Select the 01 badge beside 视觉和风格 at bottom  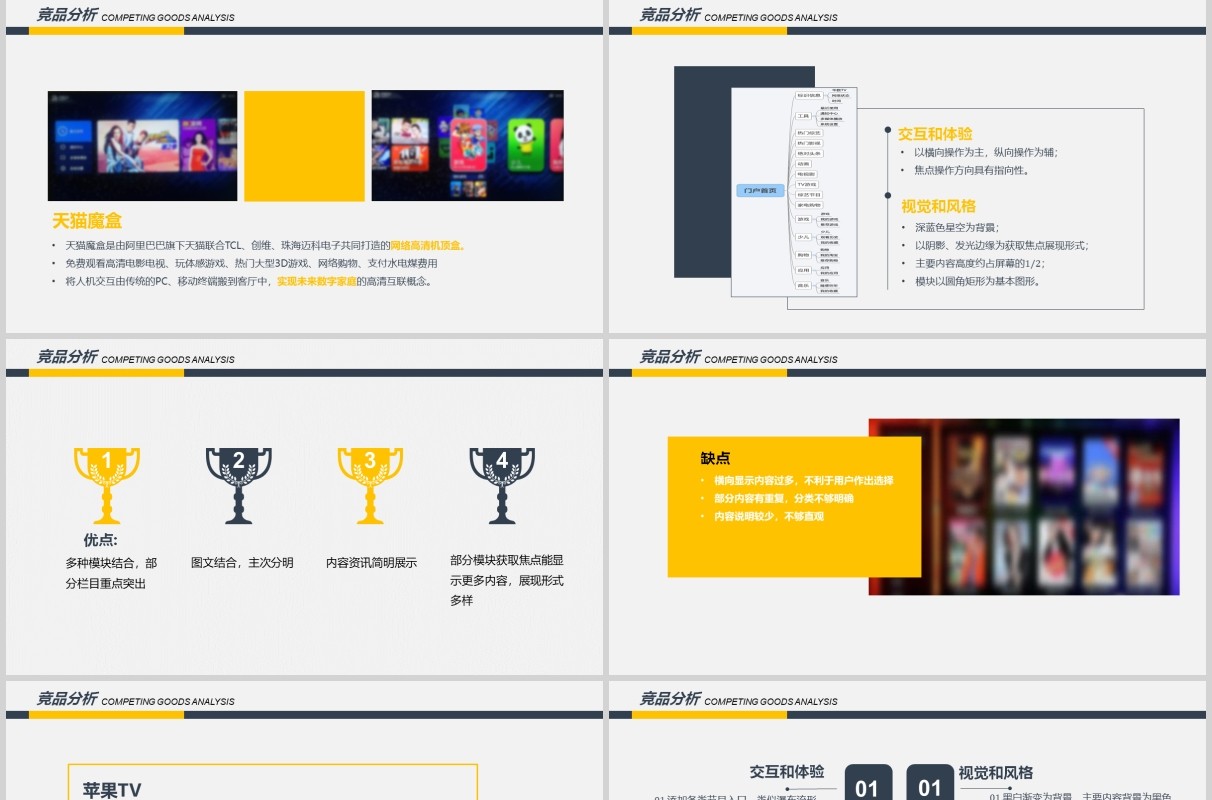coord(930,782)
